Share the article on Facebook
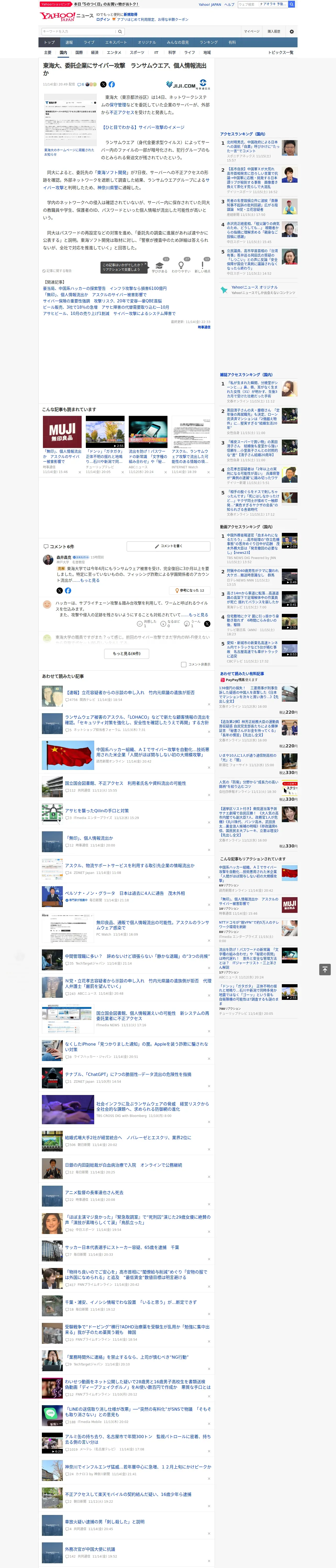 (111, 85)
